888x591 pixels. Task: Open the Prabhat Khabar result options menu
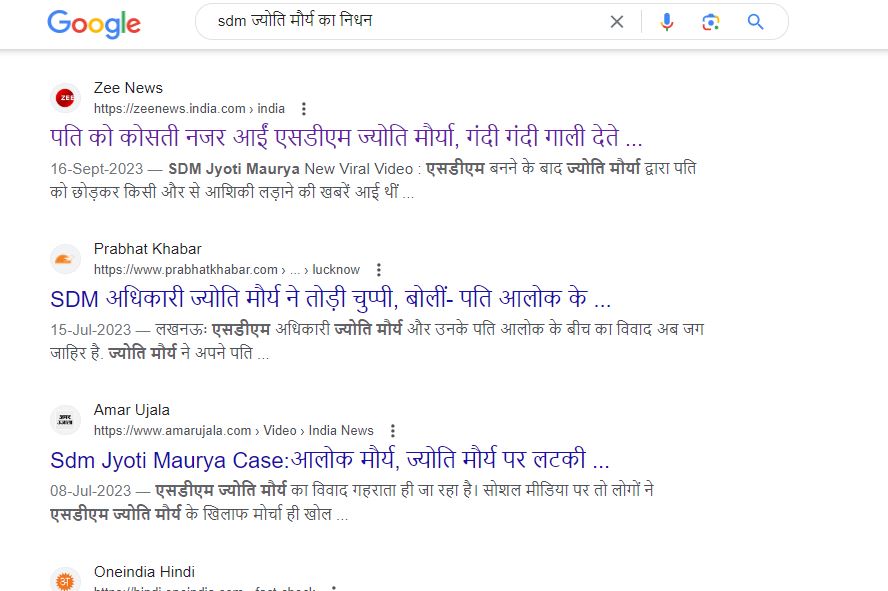379,270
